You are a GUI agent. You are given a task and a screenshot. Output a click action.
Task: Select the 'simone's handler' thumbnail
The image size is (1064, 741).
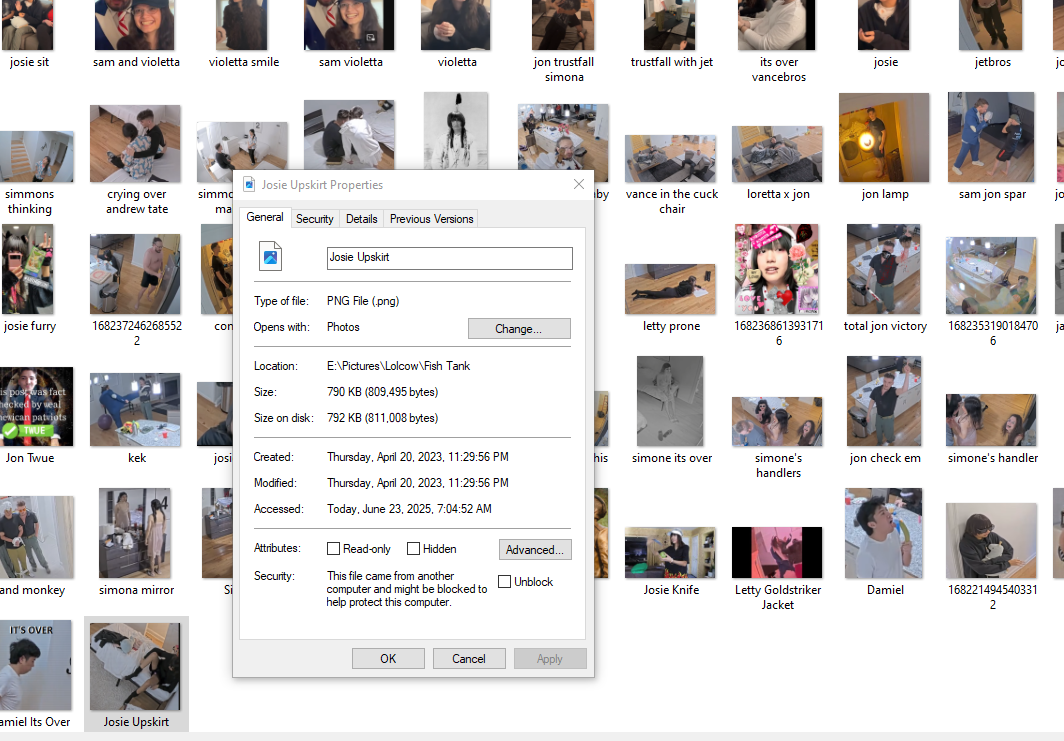click(x=991, y=420)
